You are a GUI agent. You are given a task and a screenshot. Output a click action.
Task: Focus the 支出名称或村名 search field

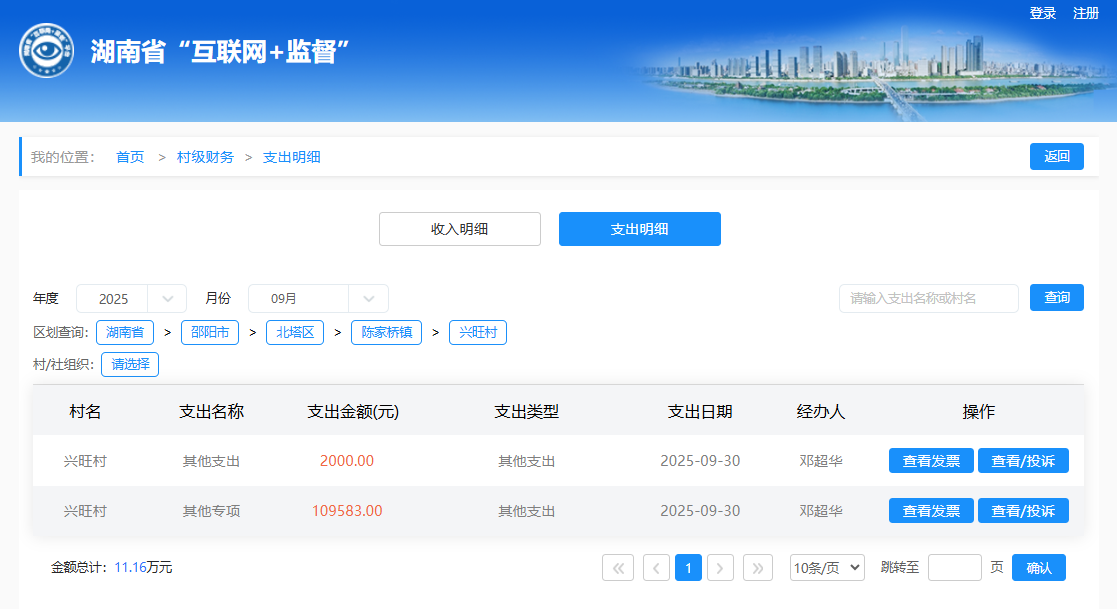pyautogui.click(x=928, y=298)
